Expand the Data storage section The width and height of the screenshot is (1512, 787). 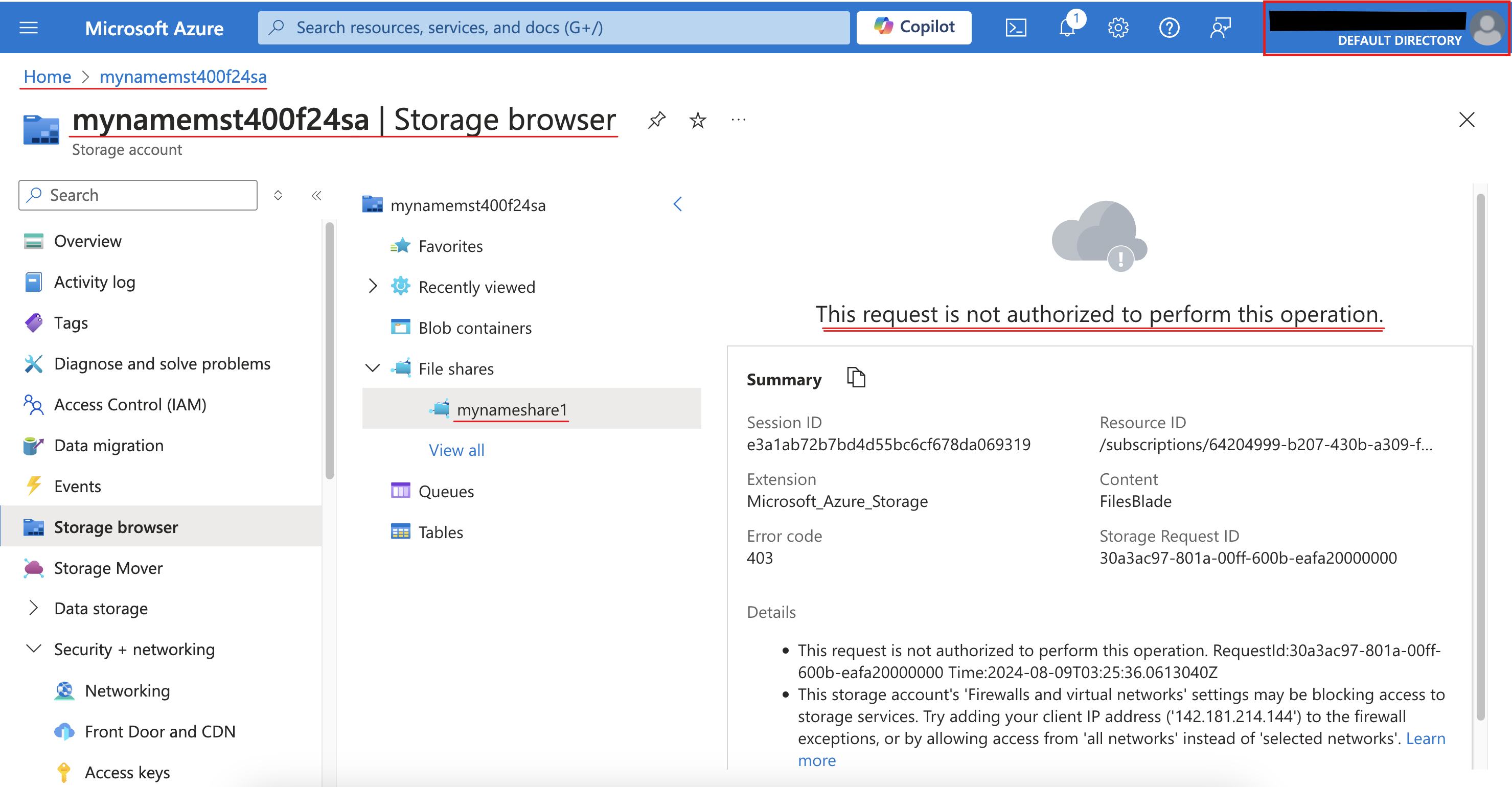[33, 608]
